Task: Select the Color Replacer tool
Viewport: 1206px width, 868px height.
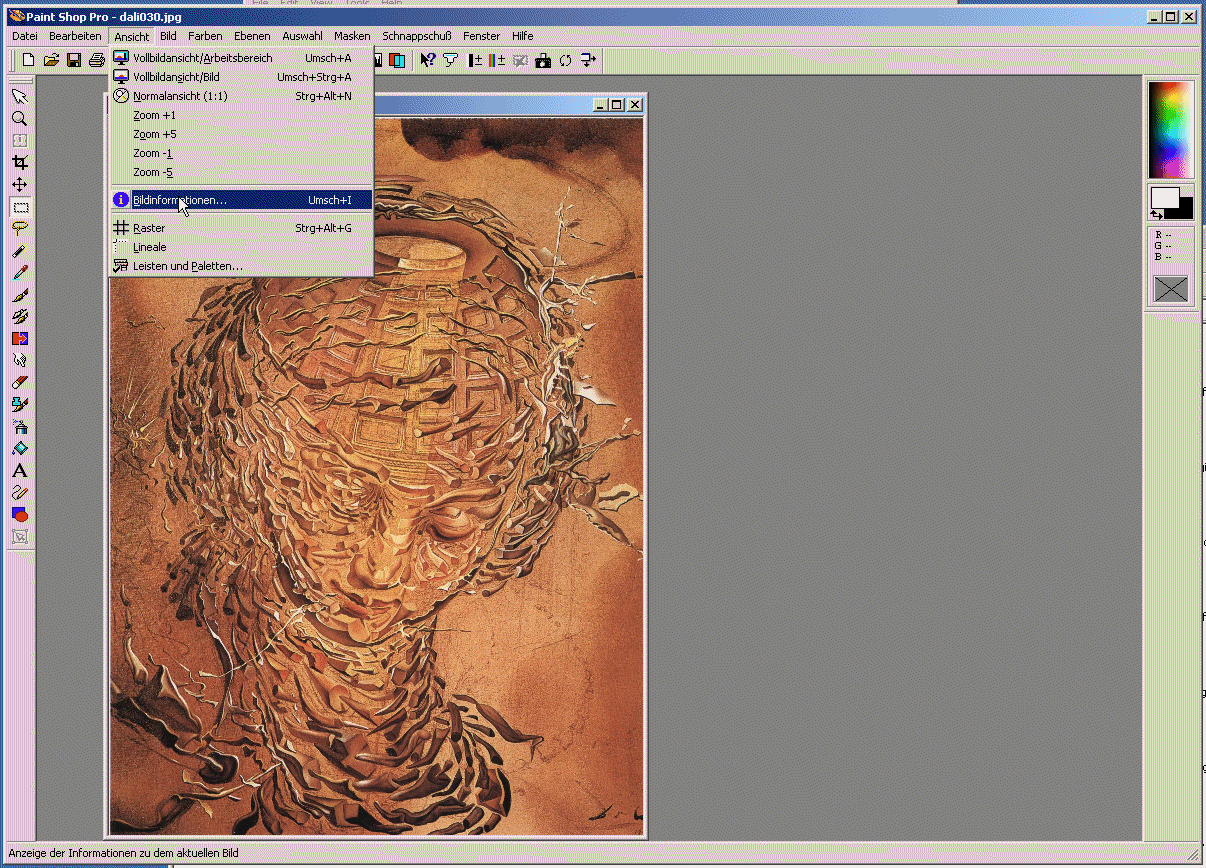Action: [20, 338]
